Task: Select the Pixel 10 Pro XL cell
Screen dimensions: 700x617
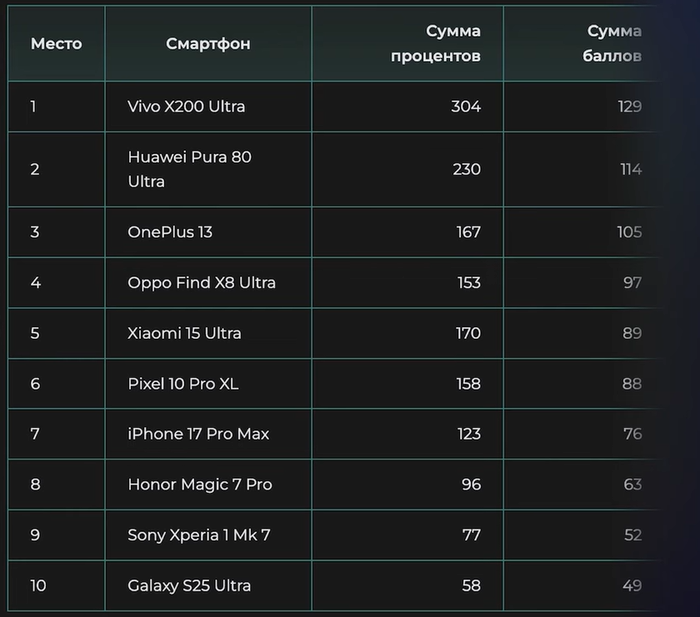Action: (x=183, y=383)
